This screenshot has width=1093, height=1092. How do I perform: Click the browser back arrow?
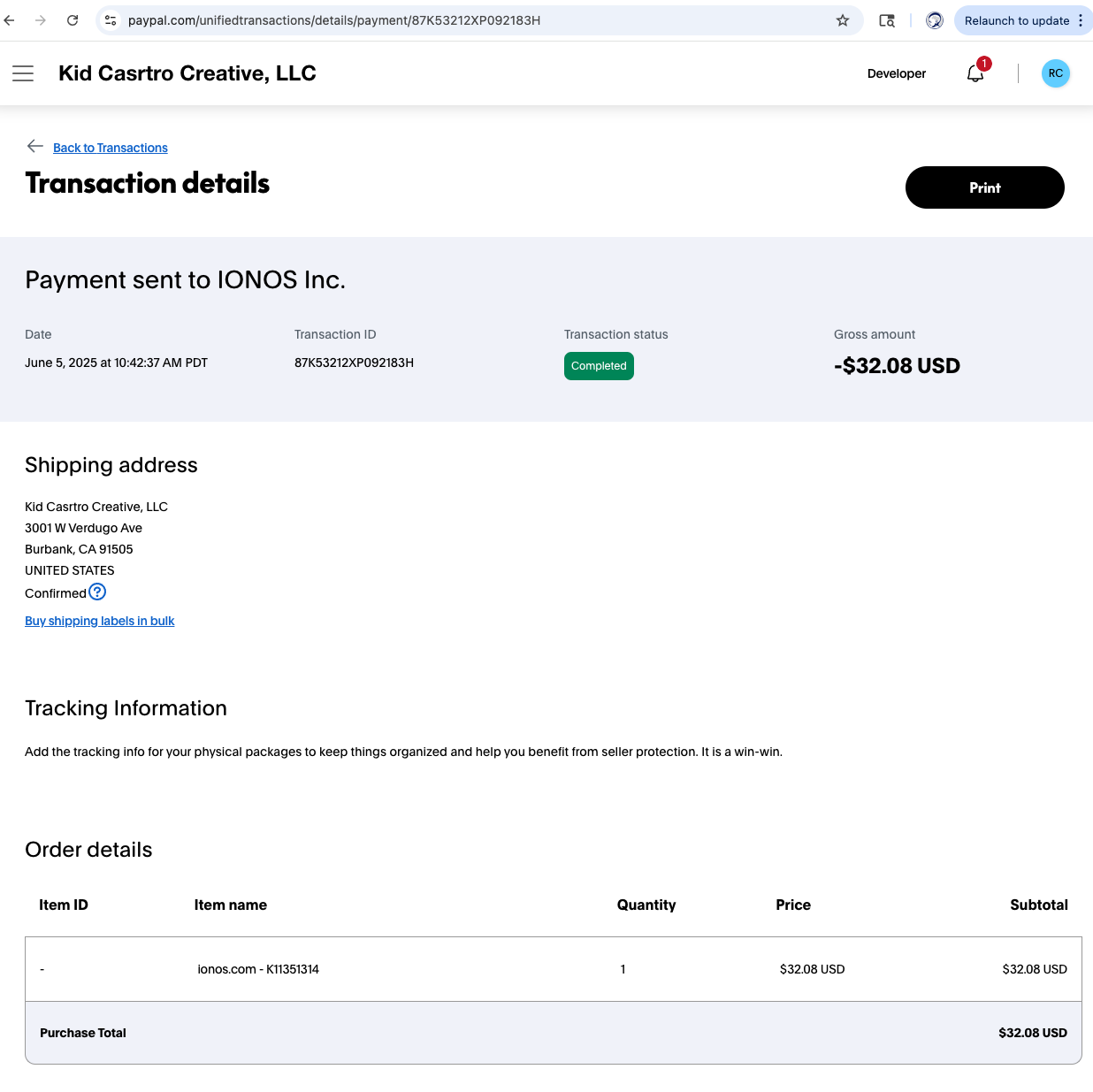[x=10, y=20]
